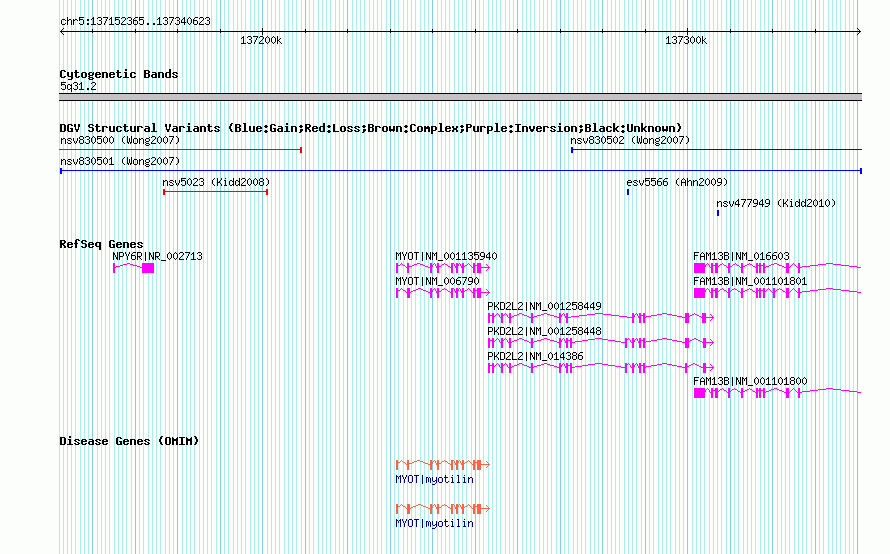Select the blue nsv830502 gain bar

pos(716,150)
